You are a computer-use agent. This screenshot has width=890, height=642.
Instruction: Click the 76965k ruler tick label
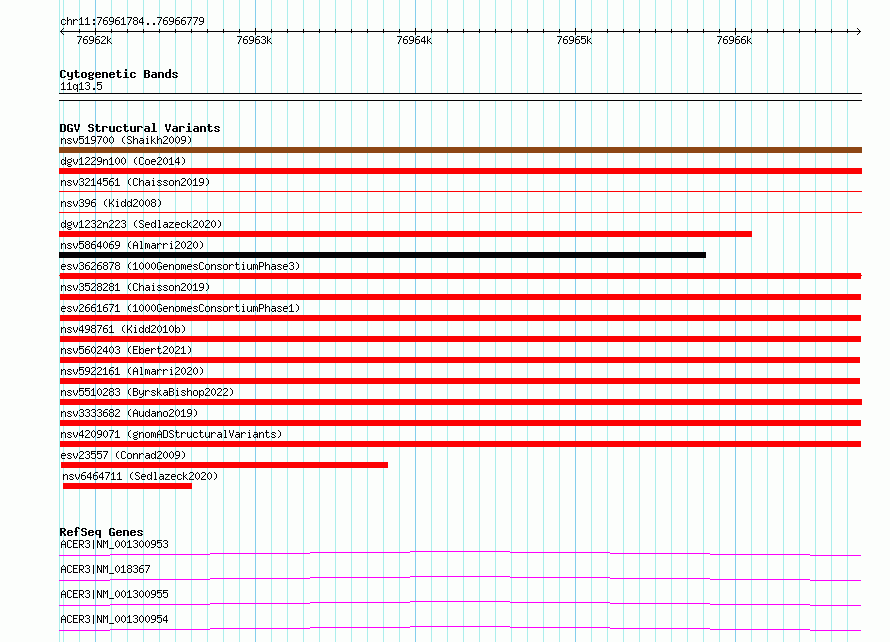point(574,40)
